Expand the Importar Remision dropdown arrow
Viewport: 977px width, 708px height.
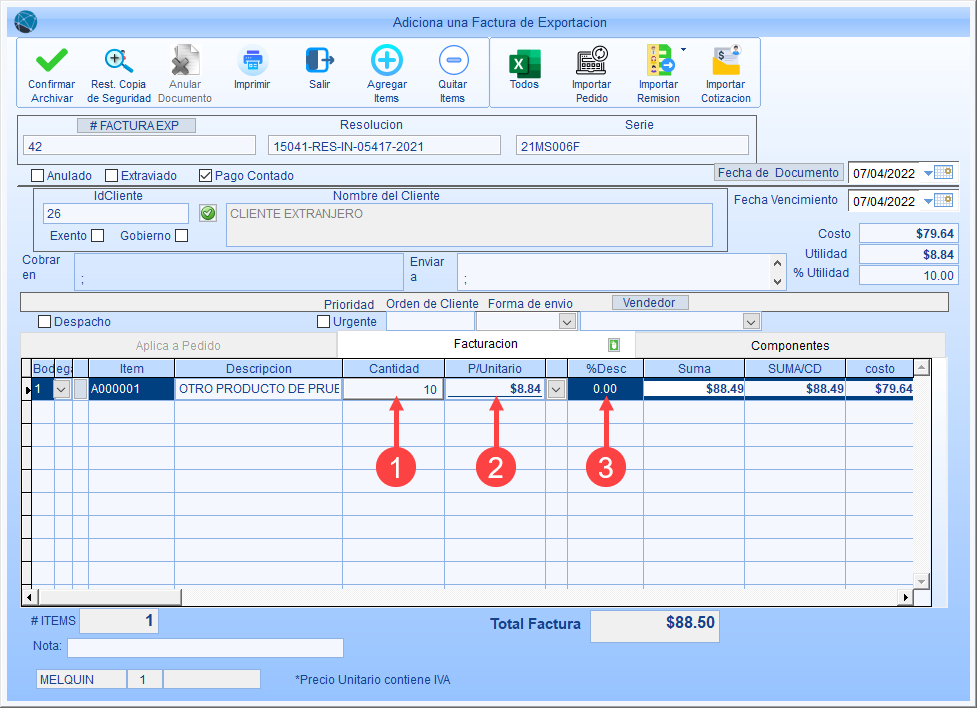(x=684, y=49)
